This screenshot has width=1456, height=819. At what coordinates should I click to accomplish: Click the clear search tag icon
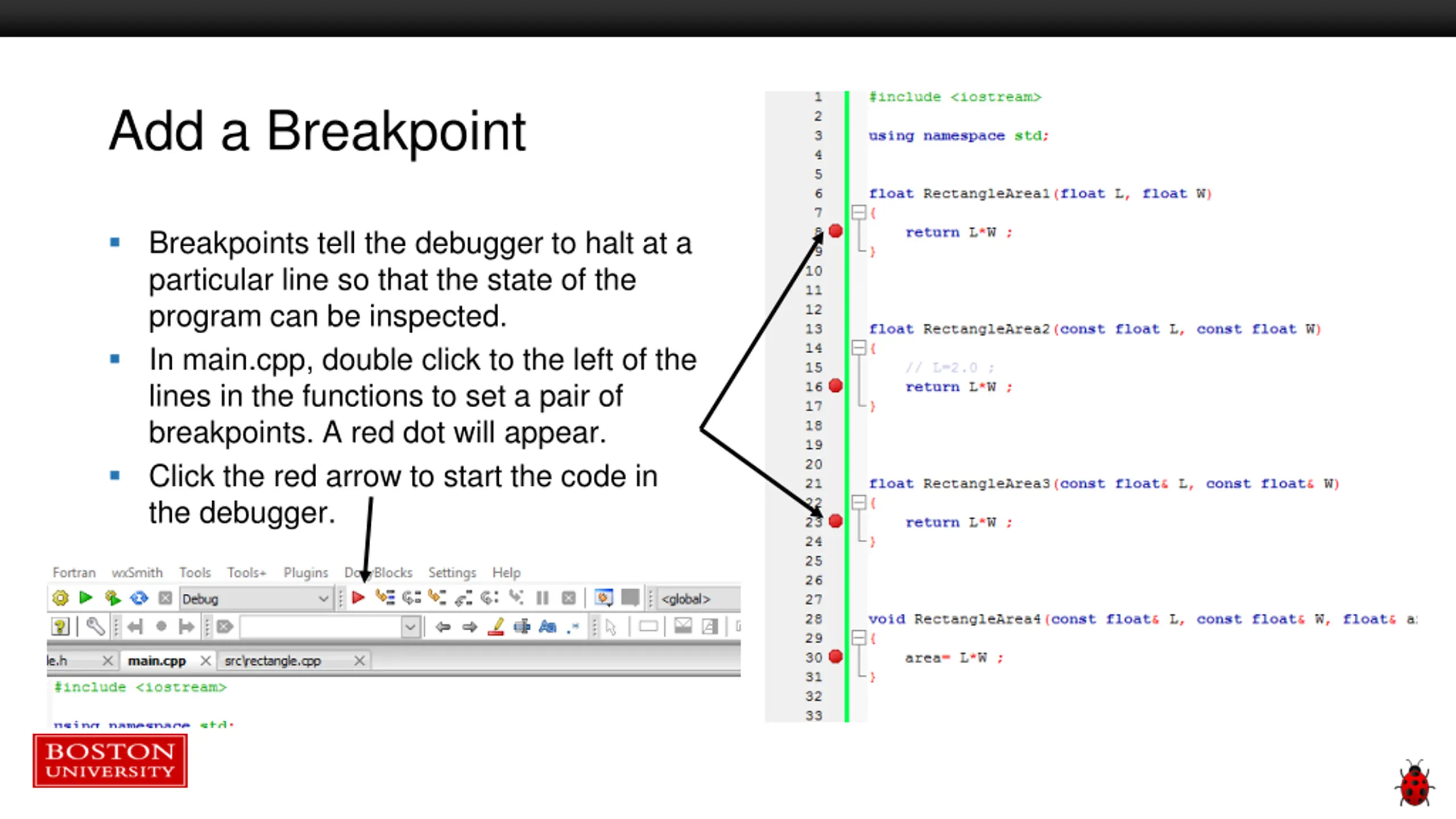pos(225,627)
